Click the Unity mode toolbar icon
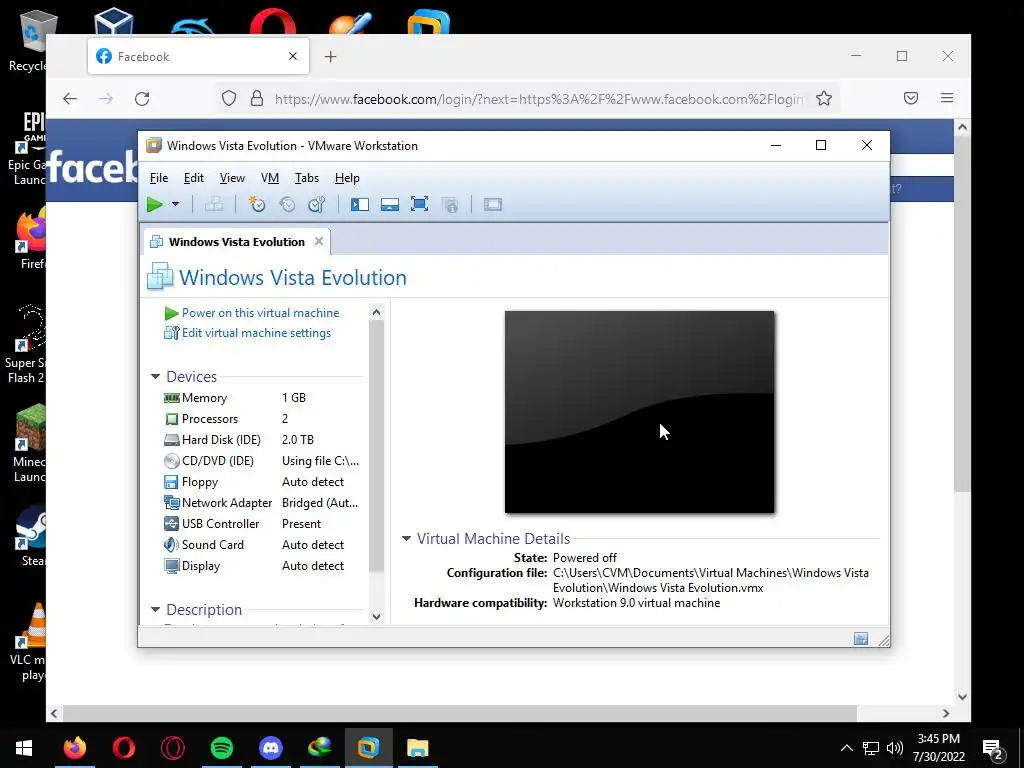The height and width of the screenshot is (768, 1024). click(x=450, y=204)
